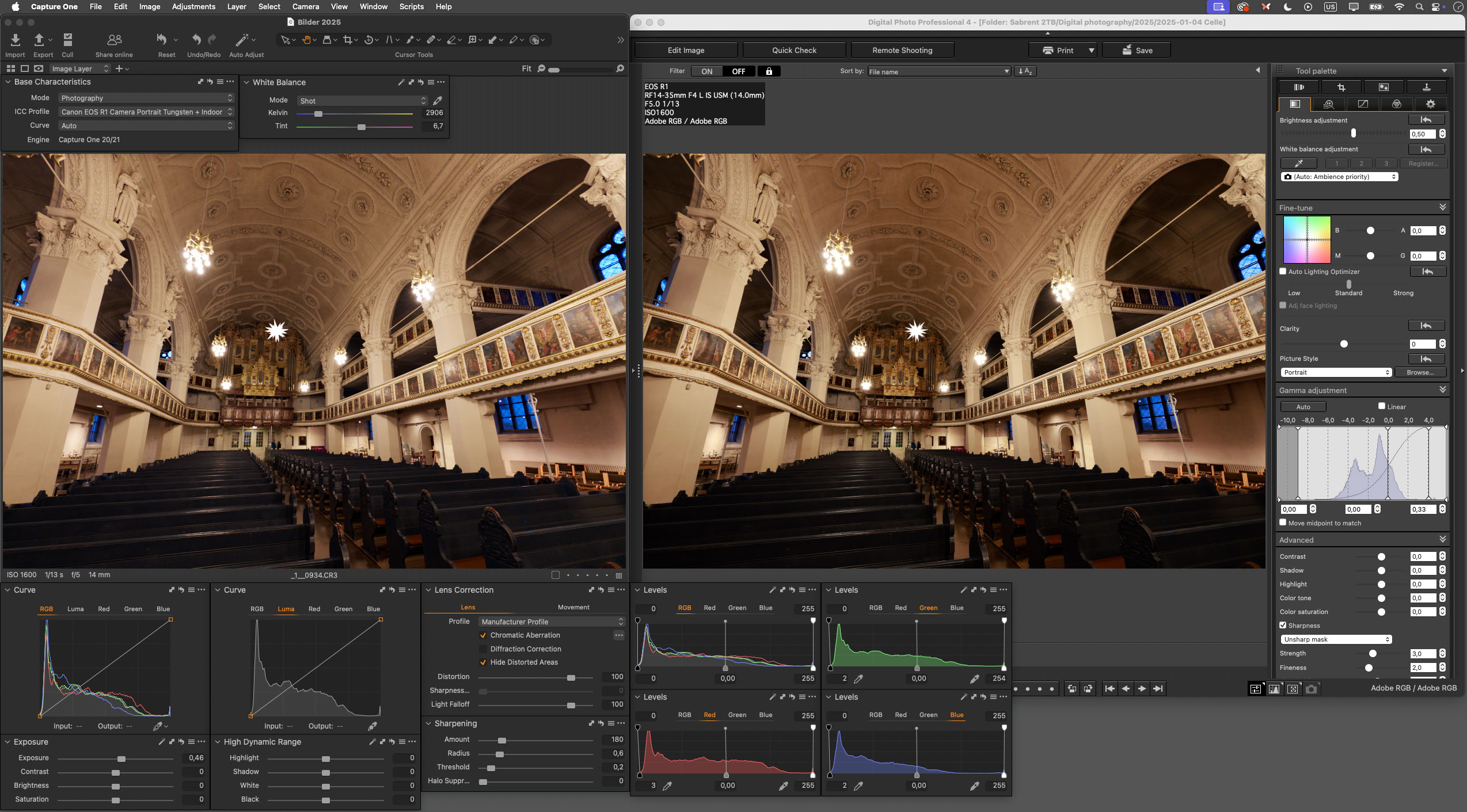Viewport: 1467px width, 812px height.
Task: Click the Reset icon in toolbar
Action: tap(162, 40)
